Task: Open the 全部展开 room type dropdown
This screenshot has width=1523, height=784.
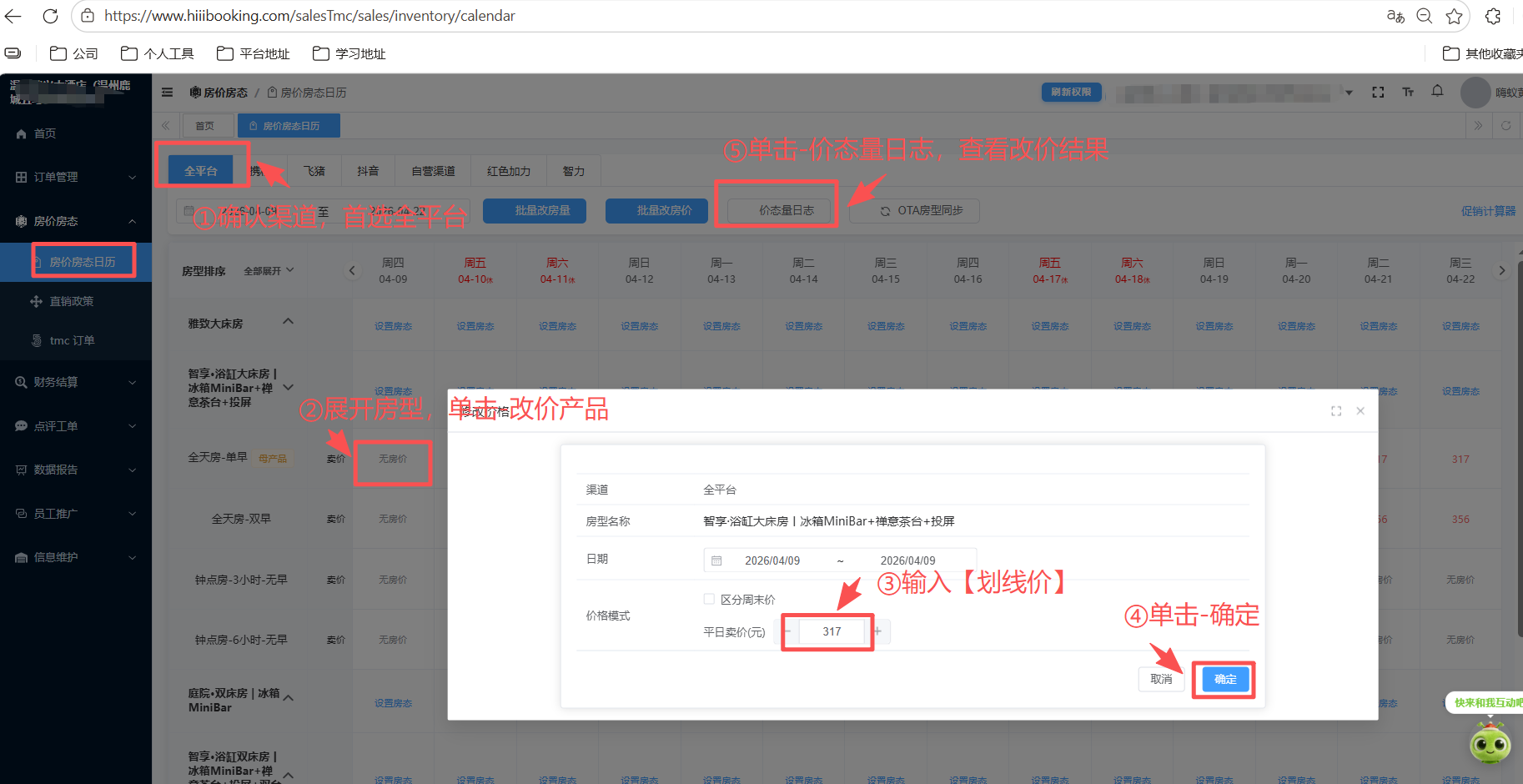Action: click(269, 271)
